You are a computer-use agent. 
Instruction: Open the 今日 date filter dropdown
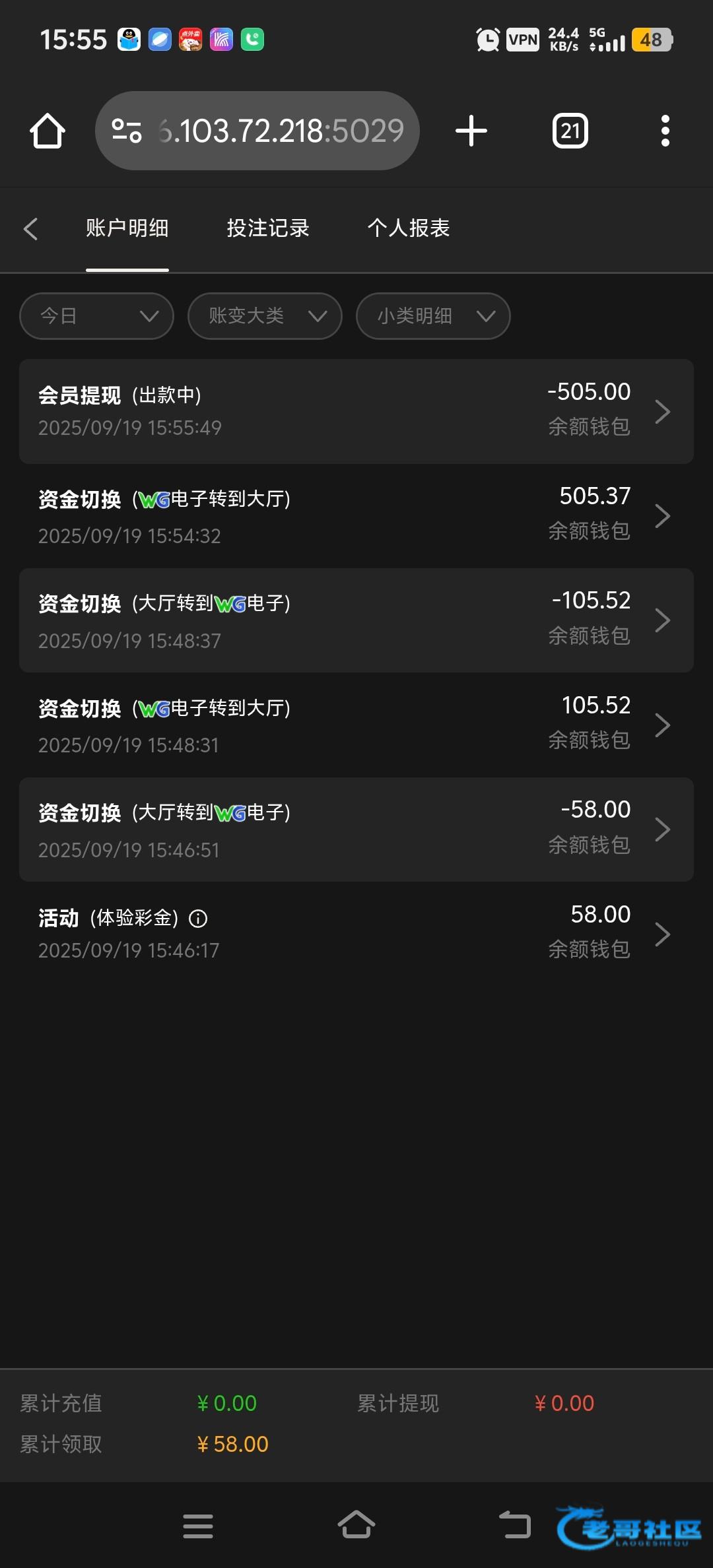96,316
